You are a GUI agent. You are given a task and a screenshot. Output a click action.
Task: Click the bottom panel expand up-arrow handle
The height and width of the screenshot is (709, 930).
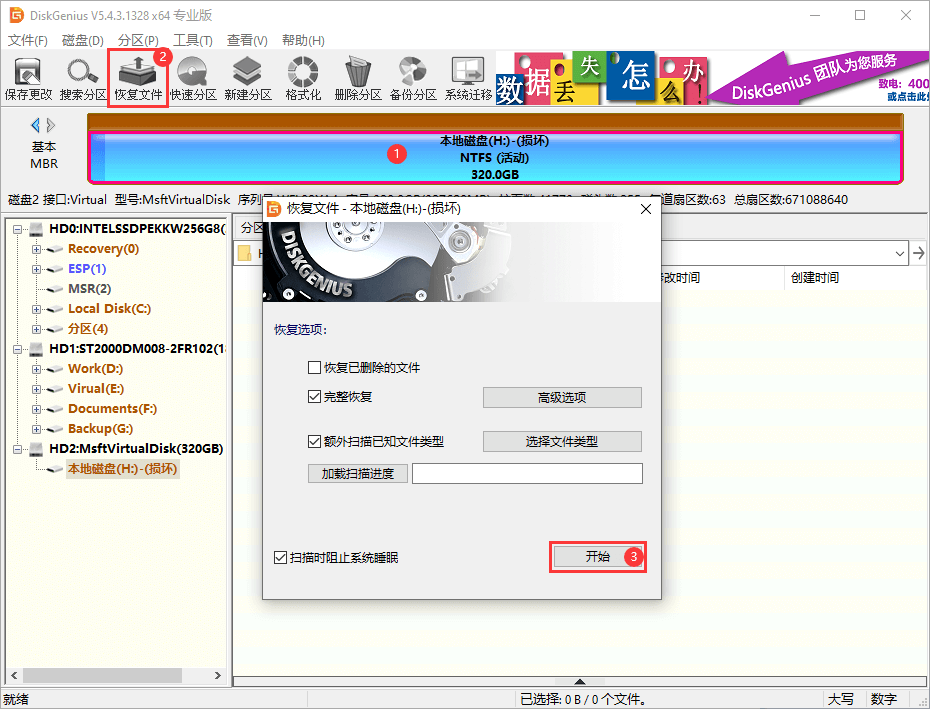click(x=580, y=682)
